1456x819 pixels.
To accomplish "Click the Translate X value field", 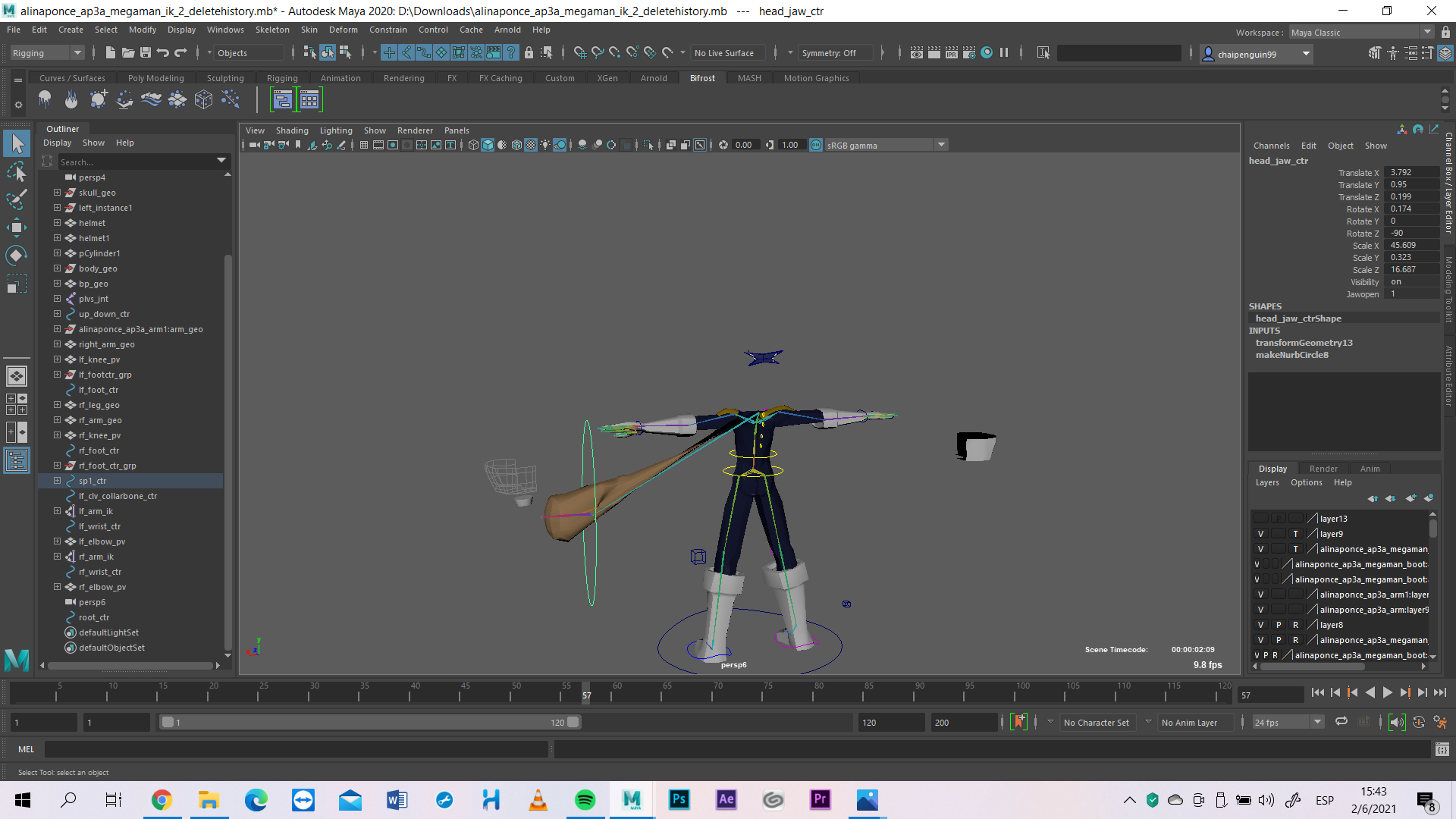I will point(1410,172).
